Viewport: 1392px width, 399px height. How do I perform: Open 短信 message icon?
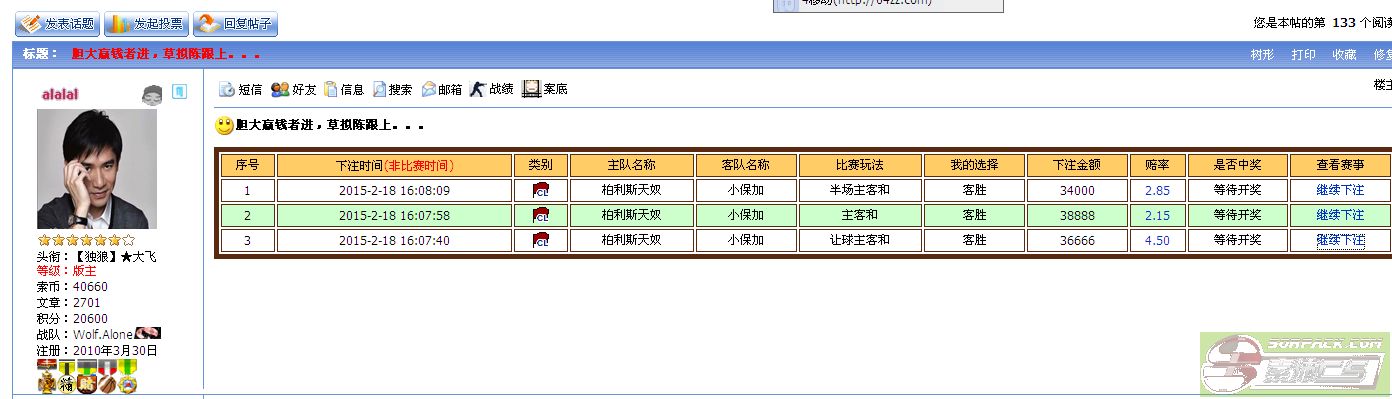[241, 89]
